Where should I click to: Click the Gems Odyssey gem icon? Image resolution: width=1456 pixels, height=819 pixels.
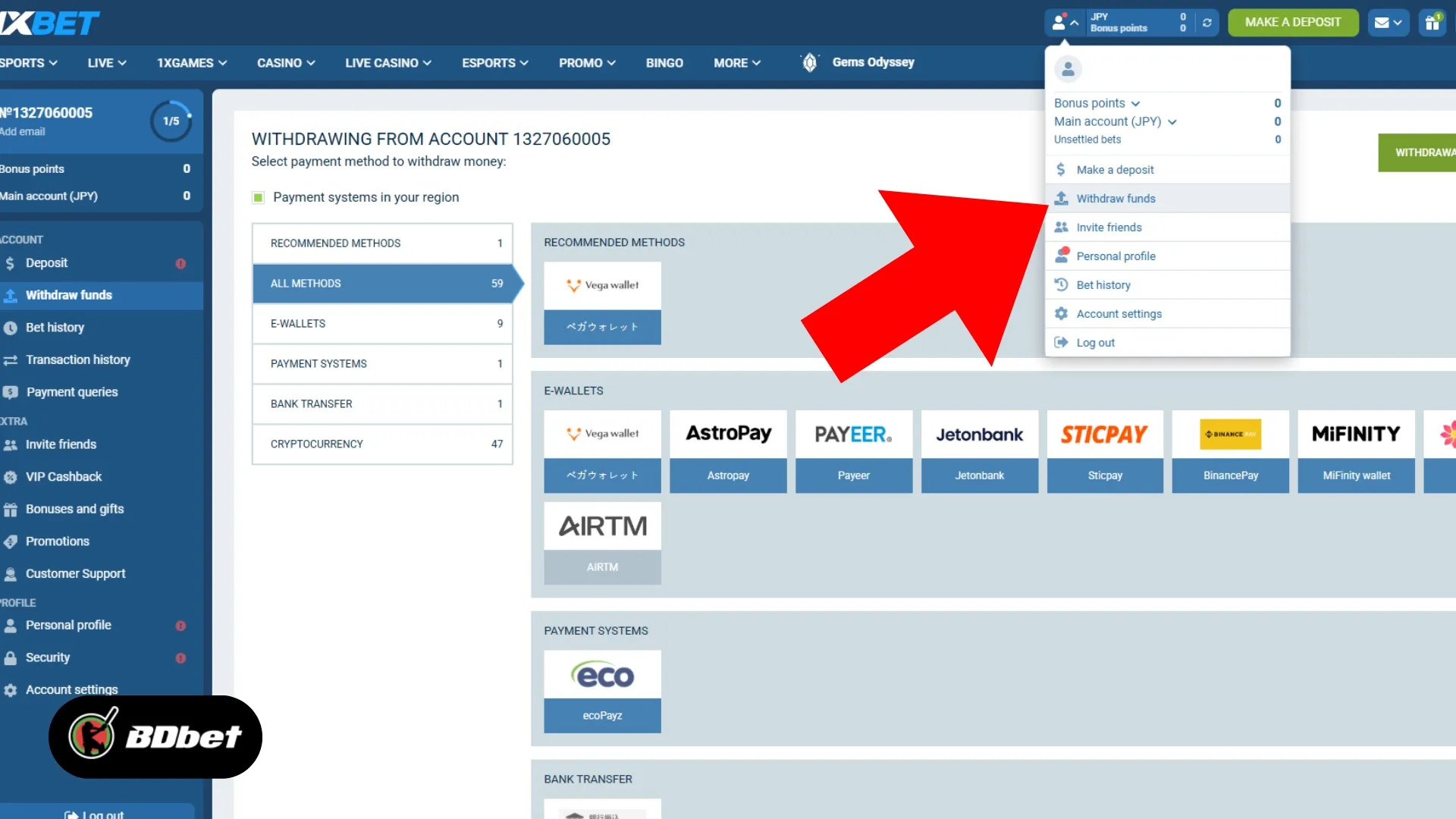pyautogui.click(x=809, y=62)
